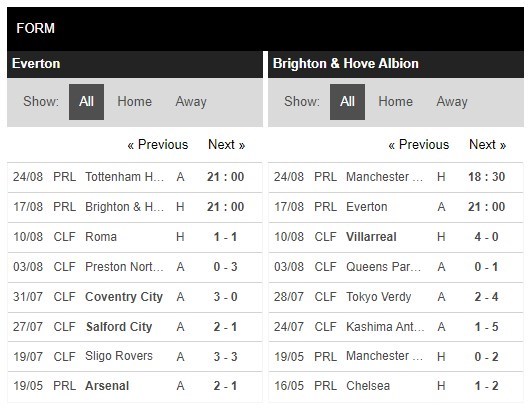This screenshot has height=415, width=530.
Task: Select the All tab under Everton
Action: coord(86,102)
